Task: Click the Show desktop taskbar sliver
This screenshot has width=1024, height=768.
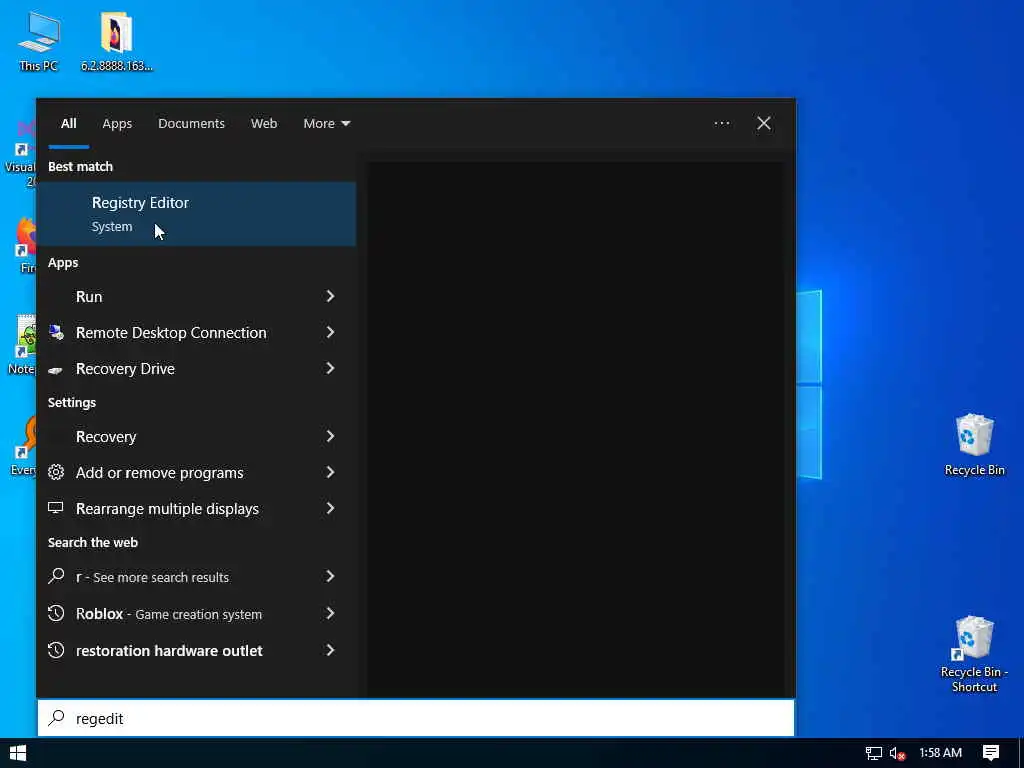Action: (1020, 753)
